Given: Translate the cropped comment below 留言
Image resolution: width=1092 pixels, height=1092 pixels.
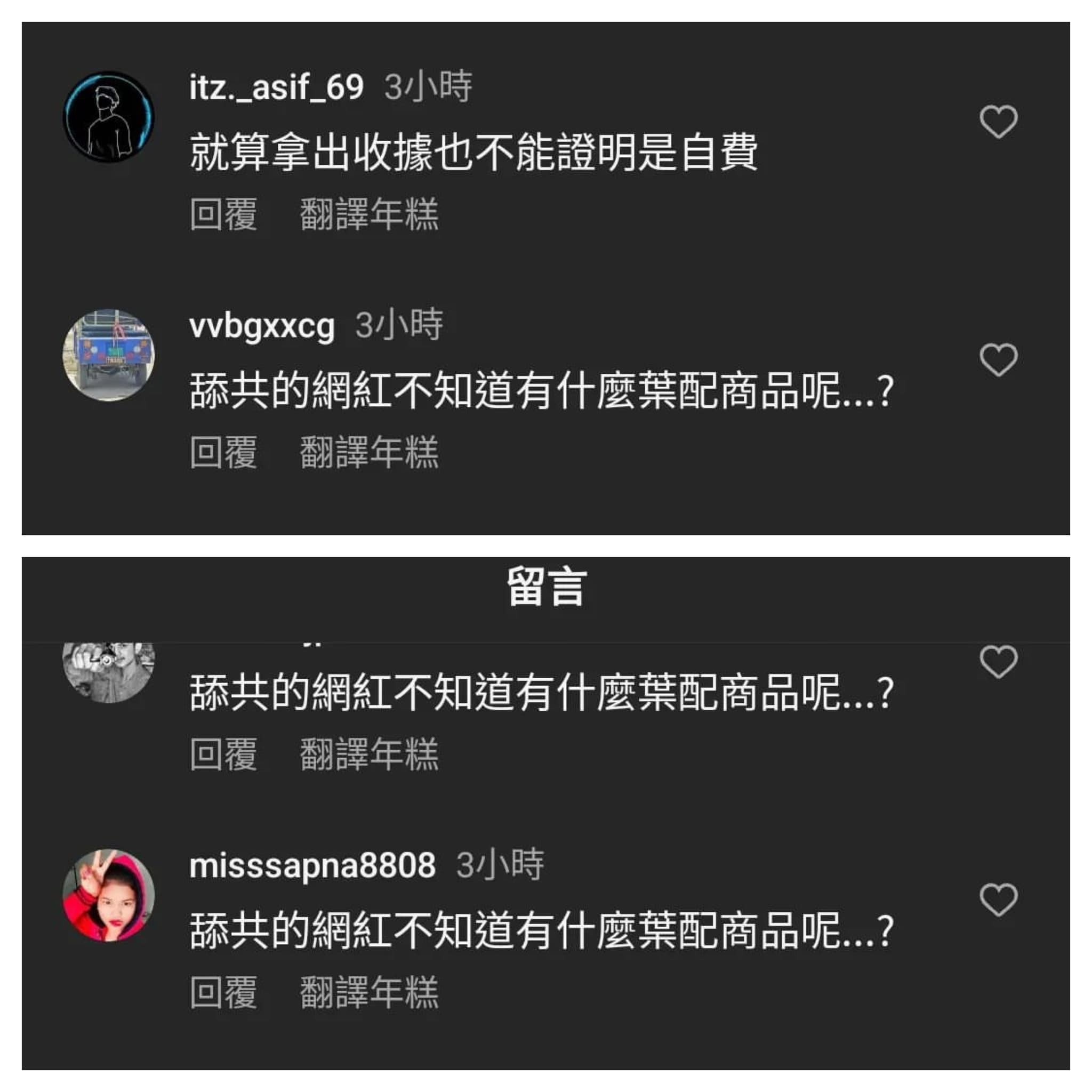Looking at the screenshot, I should click(x=369, y=754).
